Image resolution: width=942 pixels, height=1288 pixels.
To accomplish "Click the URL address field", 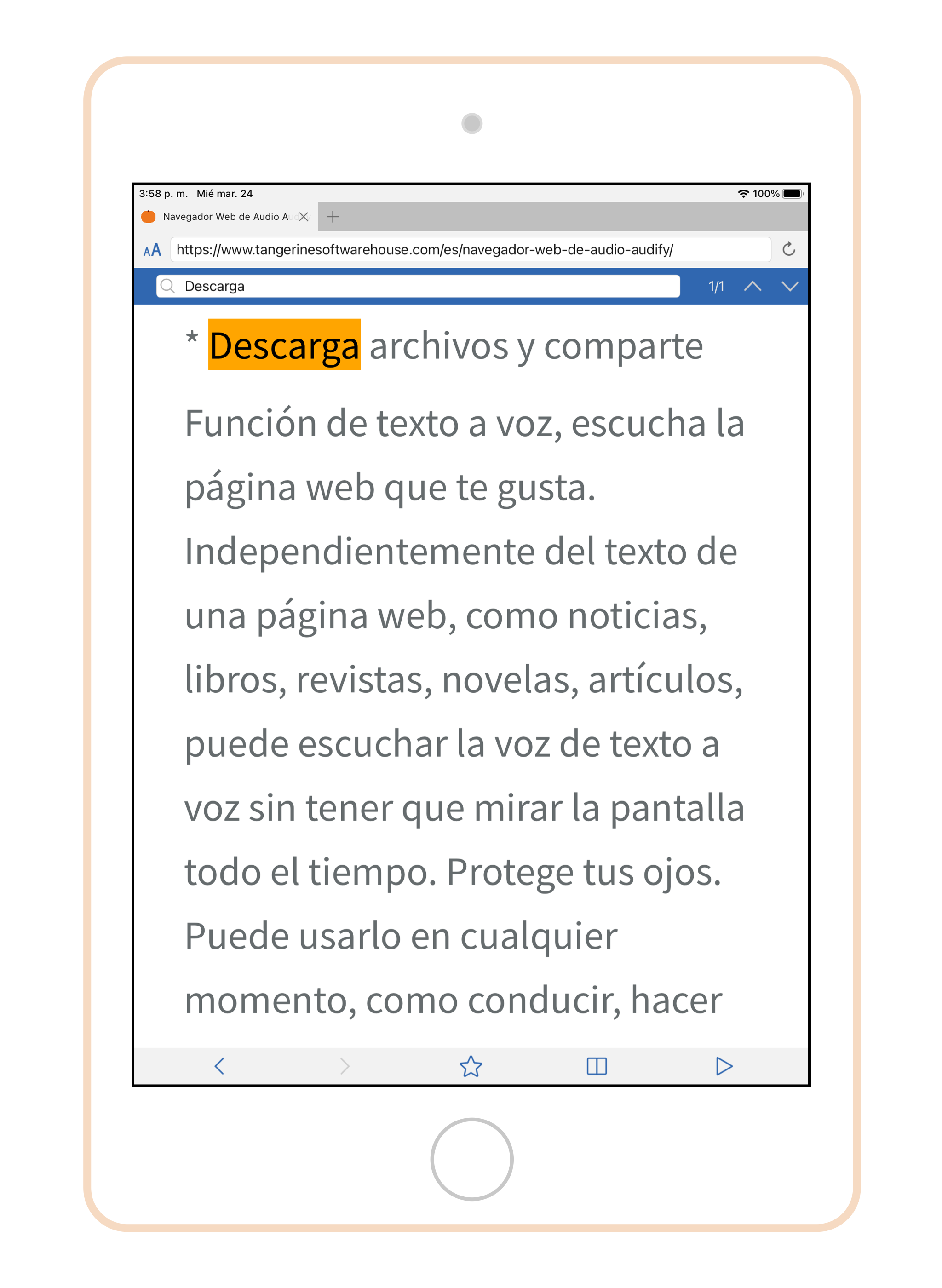I will tap(471, 250).
